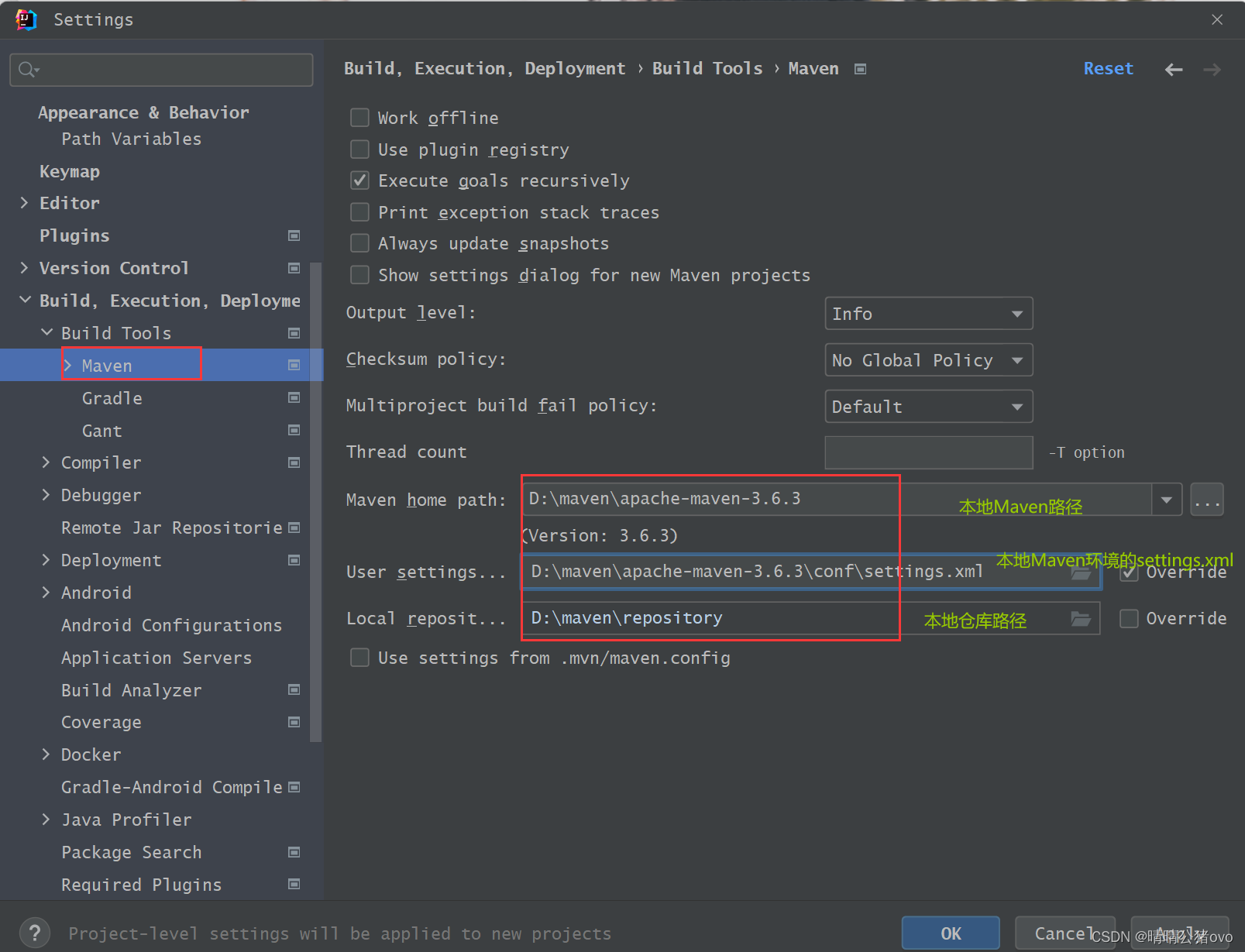
Task: Click Build Tools breadcrumb
Action: point(707,69)
